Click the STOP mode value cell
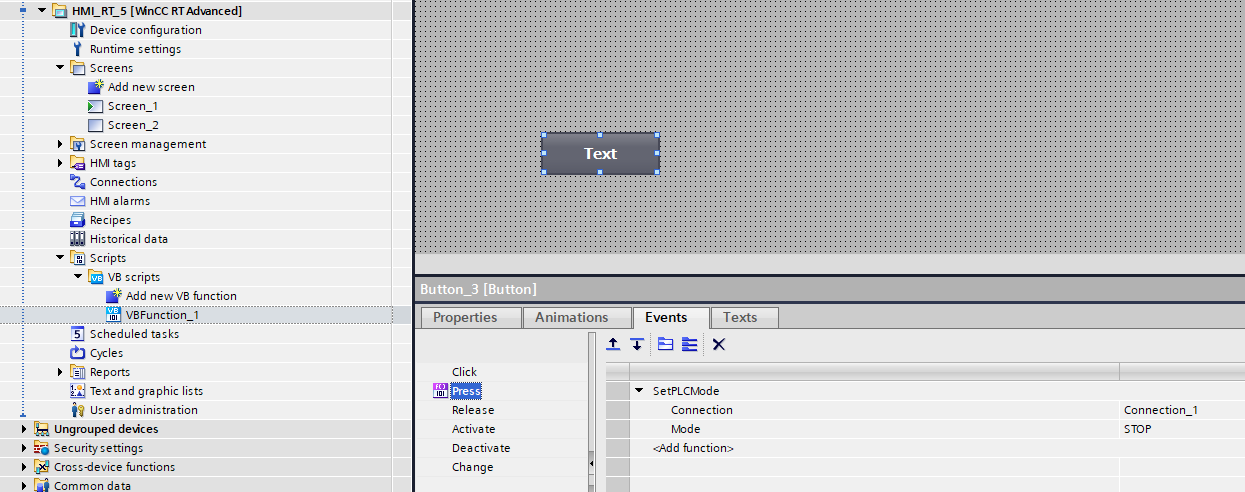The image size is (1245, 492). (1182, 429)
